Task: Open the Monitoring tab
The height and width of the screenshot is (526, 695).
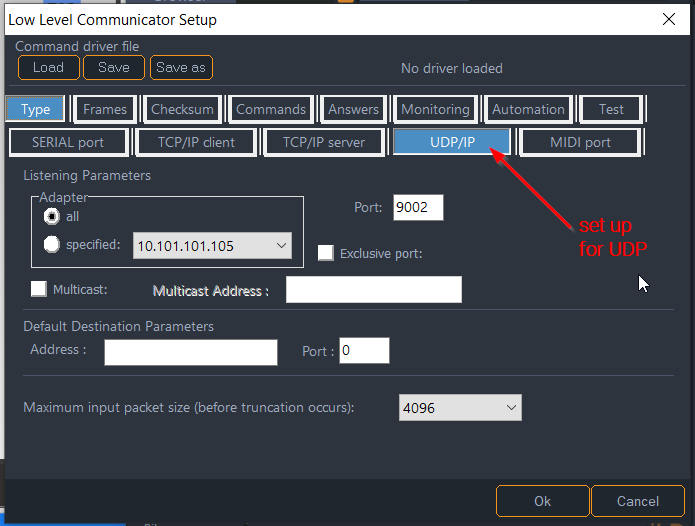Action: 435,109
